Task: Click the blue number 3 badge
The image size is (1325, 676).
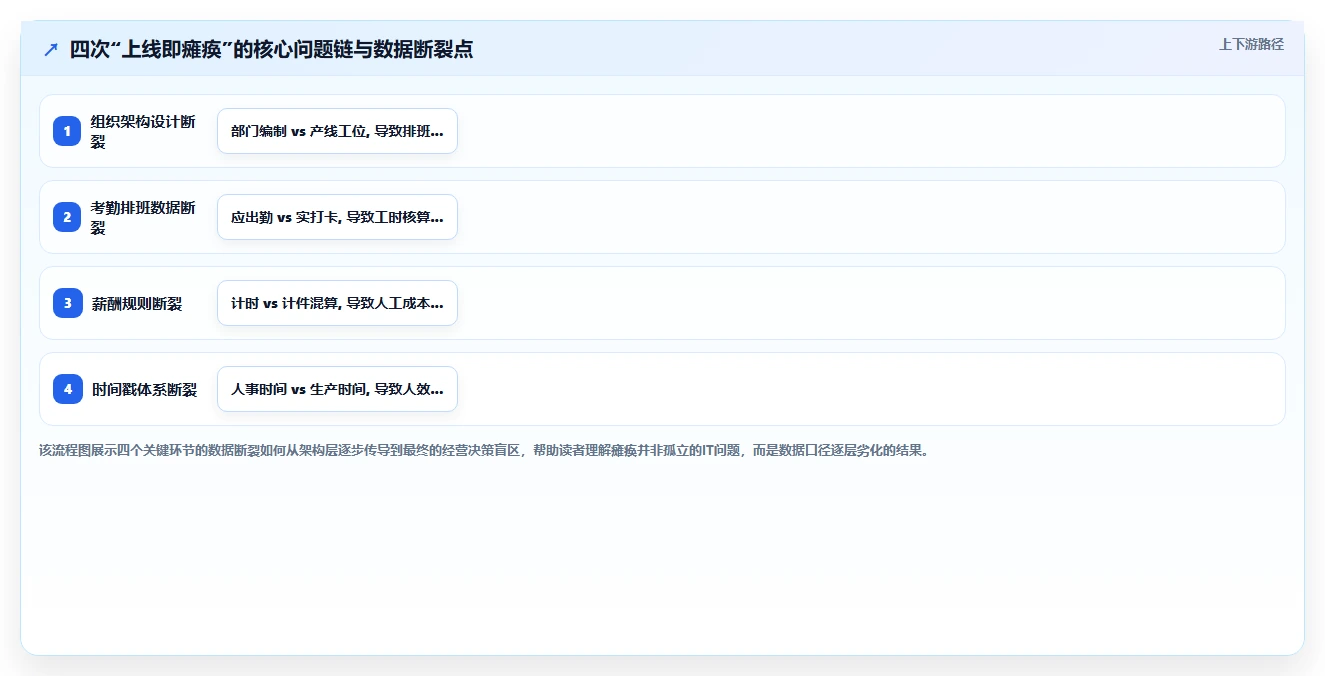Action: tap(68, 303)
